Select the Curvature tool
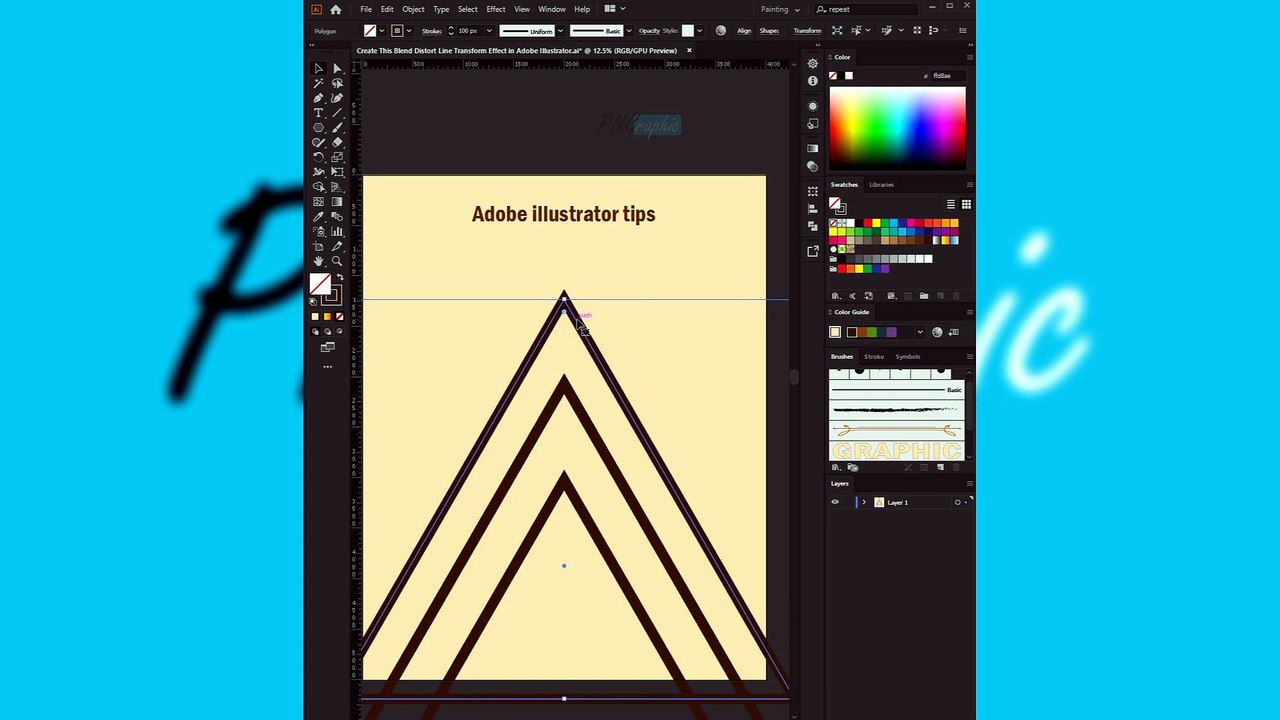This screenshot has width=1280, height=720. pyautogui.click(x=337, y=98)
